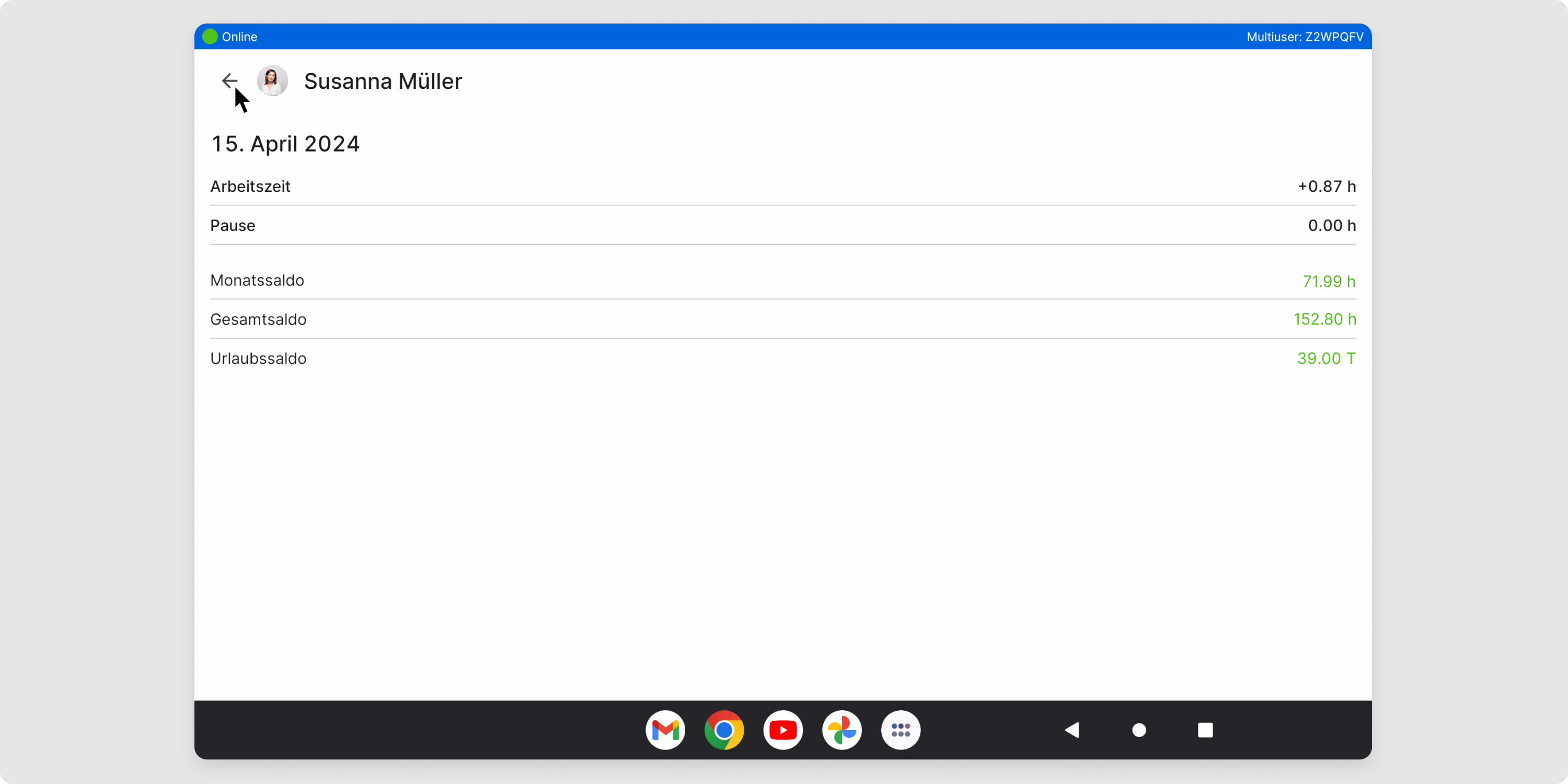Launch Chrome from the taskbar
The width and height of the screenshot is (1568, 784).
tap(724, 730)
